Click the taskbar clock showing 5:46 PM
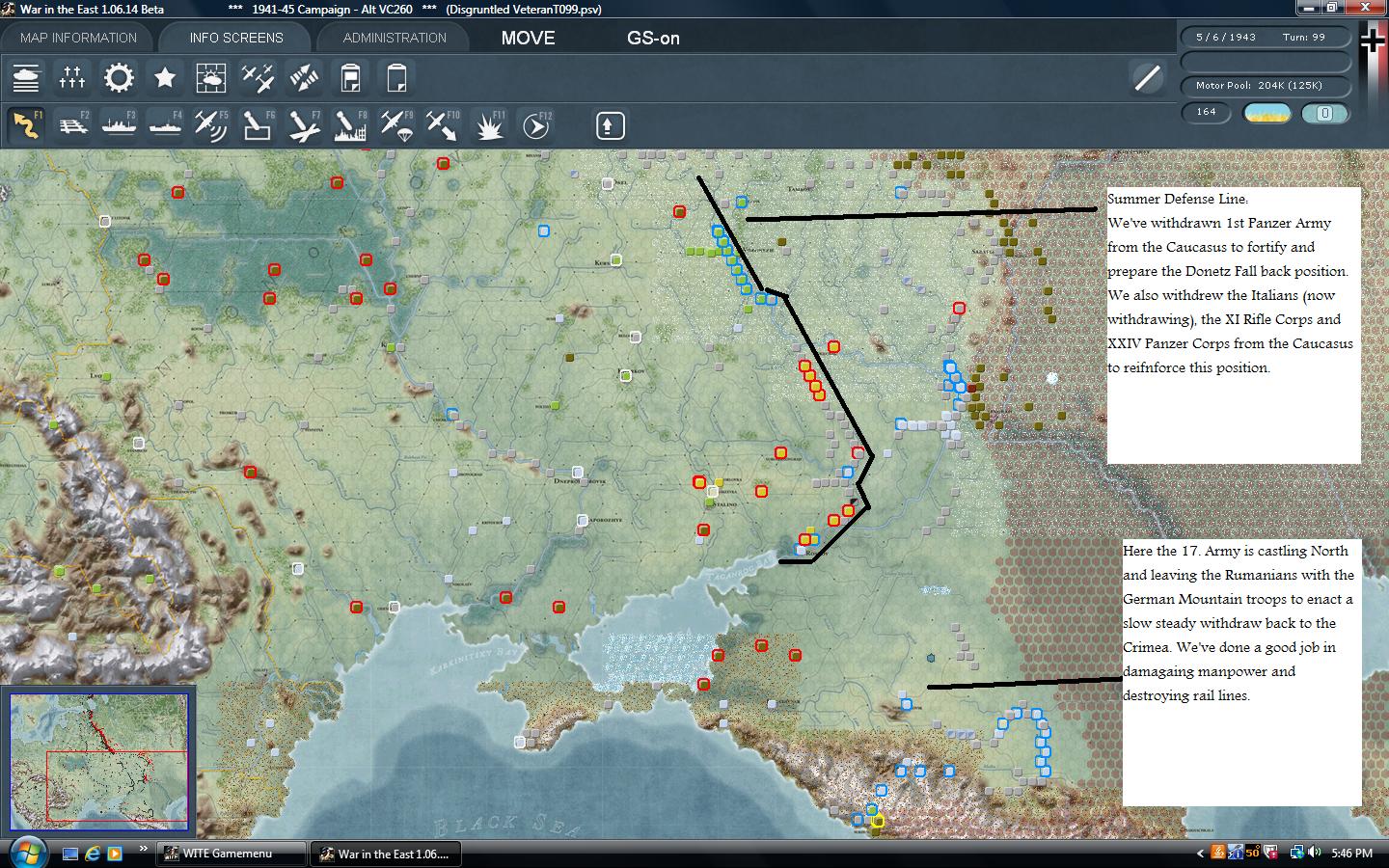The width and height of the screenshot is (1389, 868). point(1351,854)
